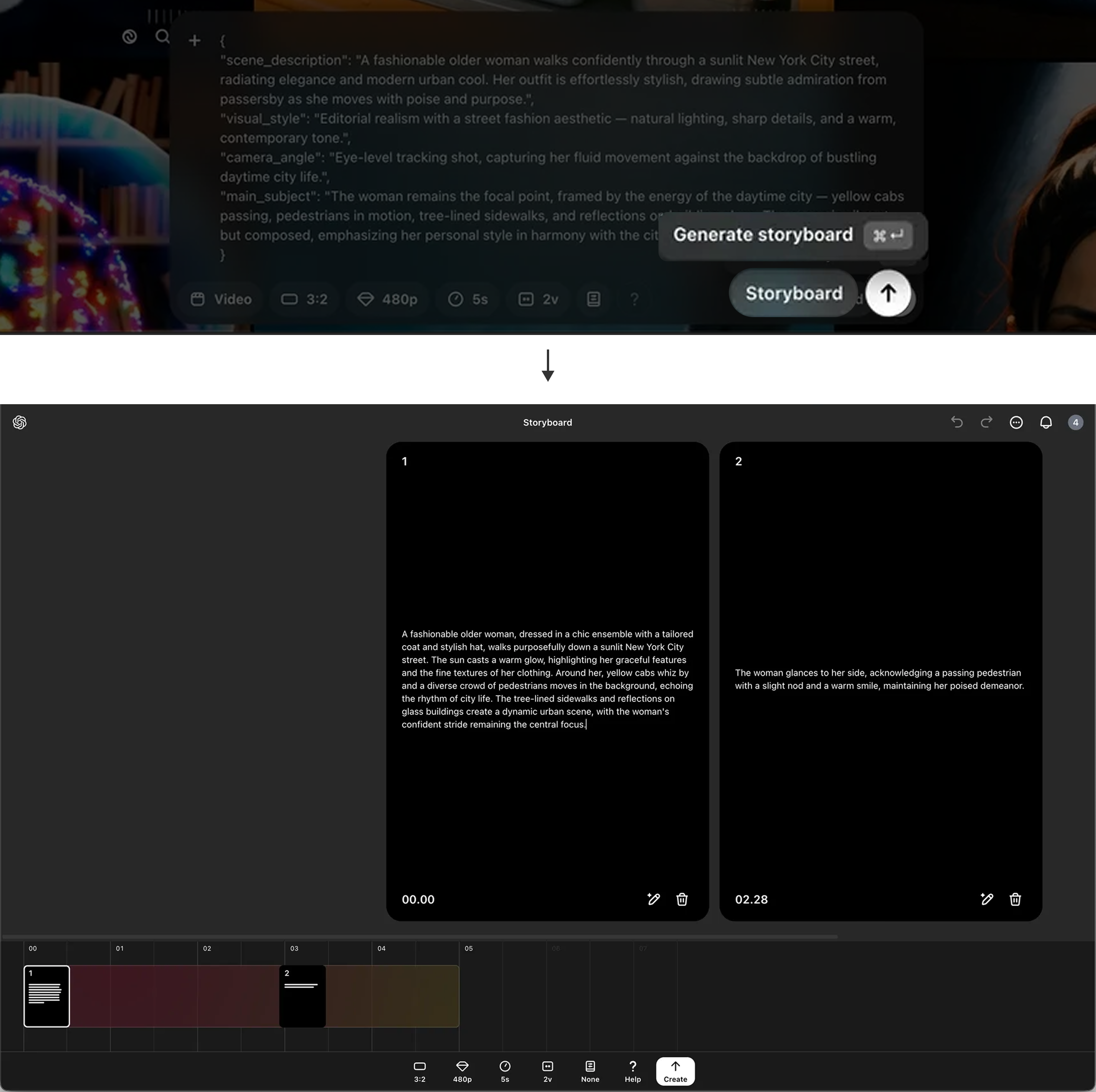Select card 2 marker in the timeline

point(302,996)
